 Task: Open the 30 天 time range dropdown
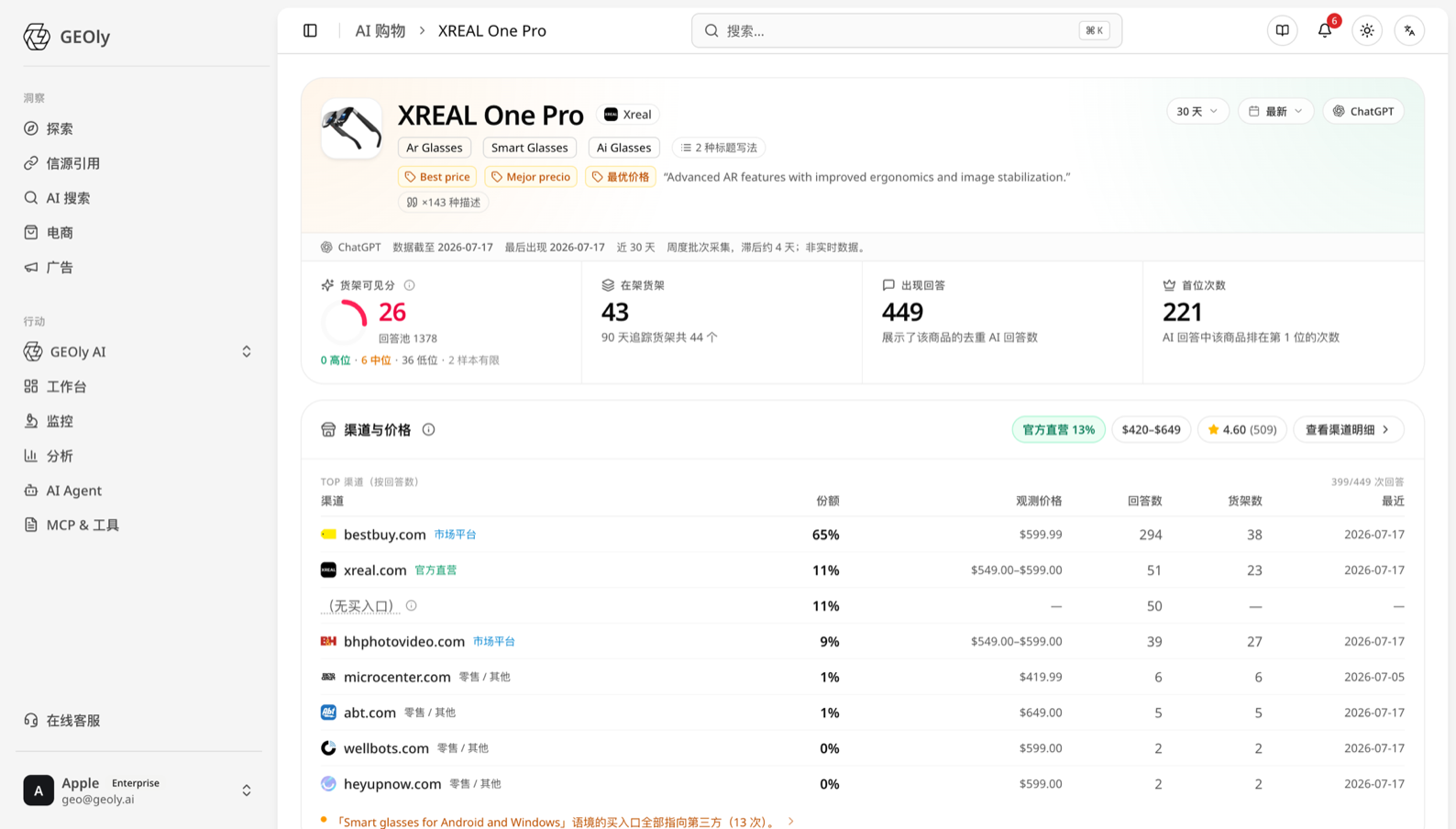[1197, 111]
